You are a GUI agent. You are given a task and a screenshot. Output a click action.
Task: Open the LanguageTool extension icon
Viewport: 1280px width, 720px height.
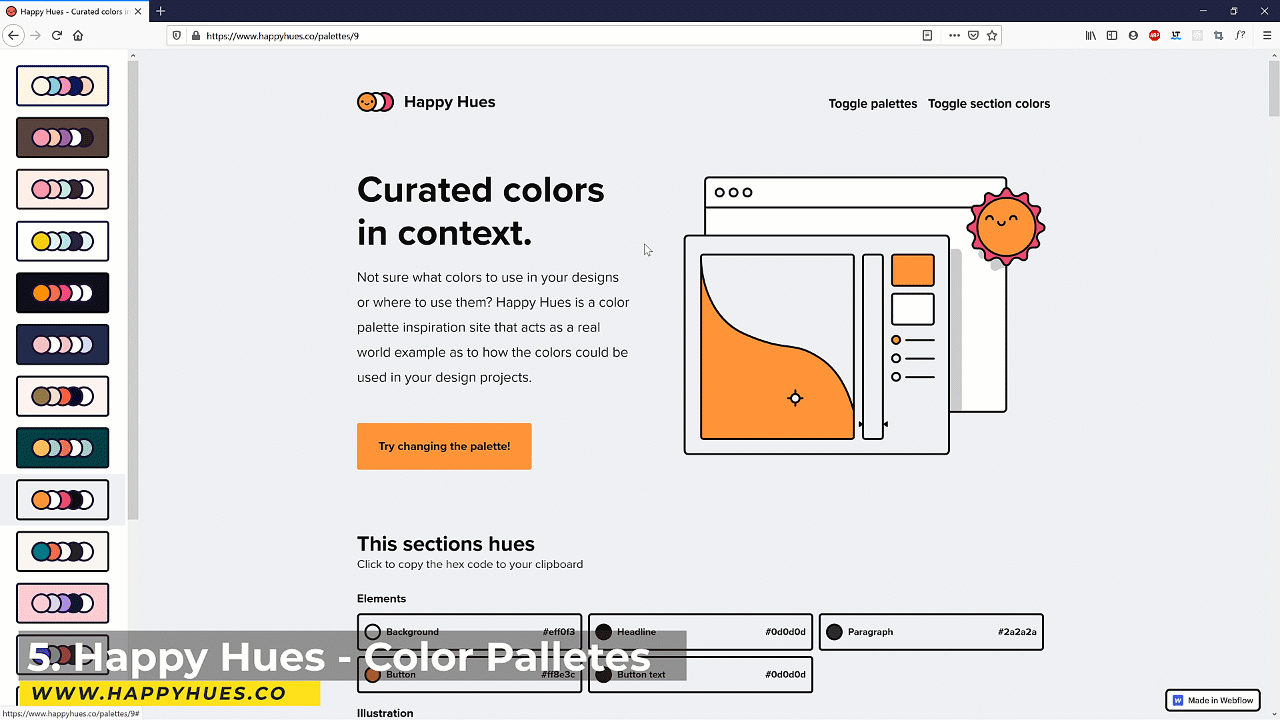click(1176, 35)
